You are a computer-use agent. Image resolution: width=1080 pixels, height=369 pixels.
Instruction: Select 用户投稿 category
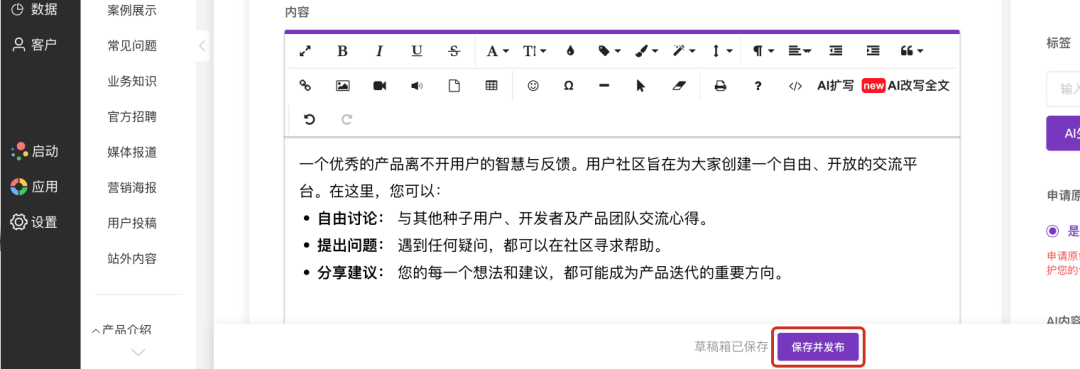tap(132, 223)
